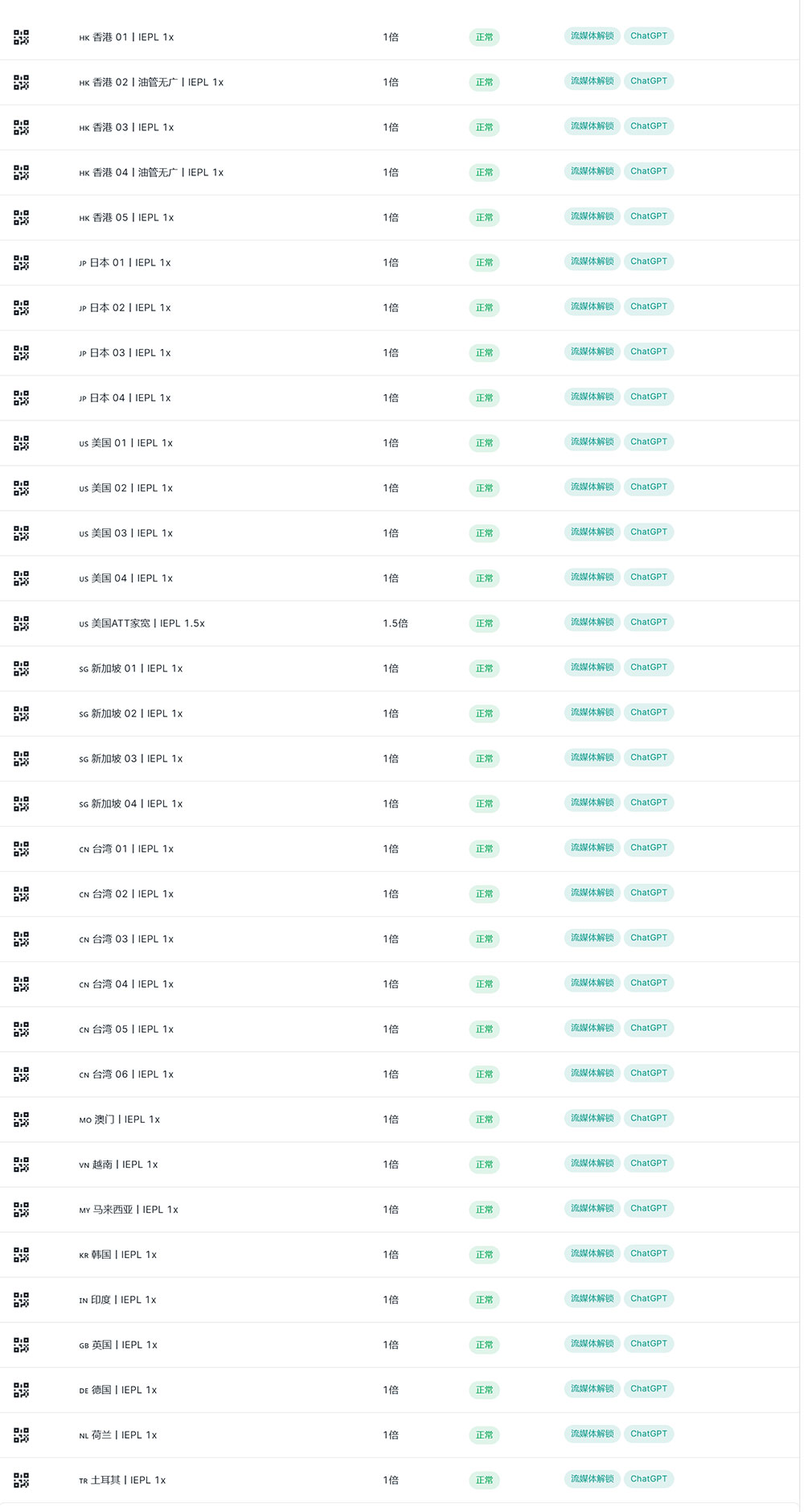Click QR code icon for 土耳其 node

[22, 1480]
